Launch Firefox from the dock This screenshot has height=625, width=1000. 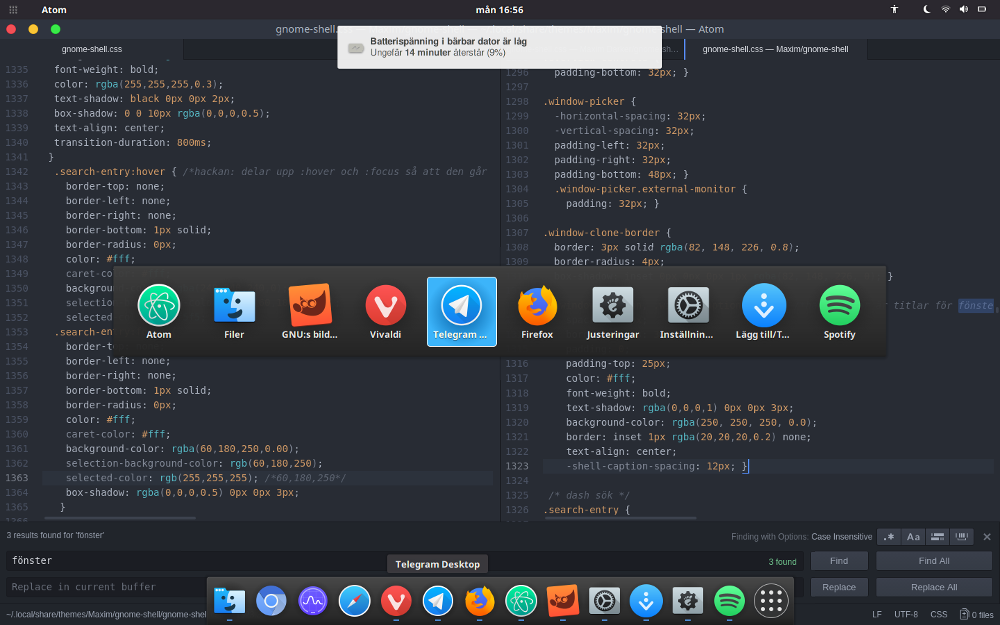click(480, 601)
